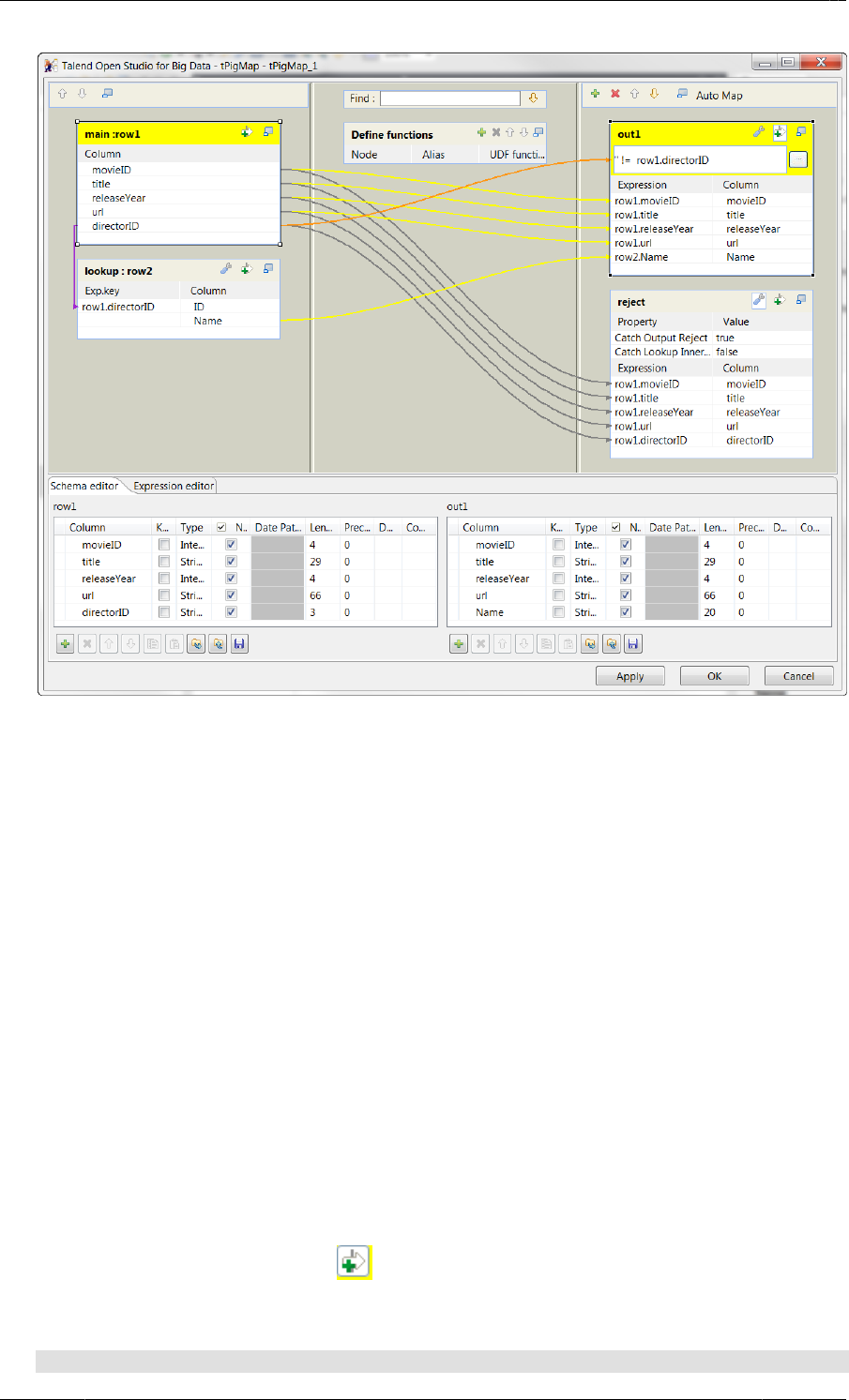
Task: Minimize the main:row1 table
Action: tap(268, 133)
